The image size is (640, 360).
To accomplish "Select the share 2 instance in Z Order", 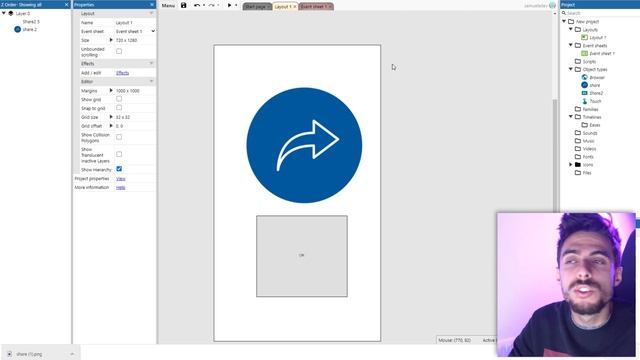I will 26,29.
